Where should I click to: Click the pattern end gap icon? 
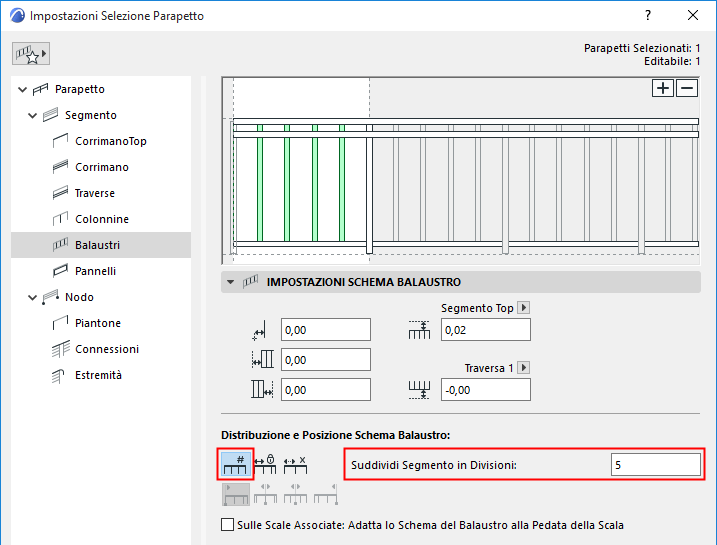coord(262,390)
